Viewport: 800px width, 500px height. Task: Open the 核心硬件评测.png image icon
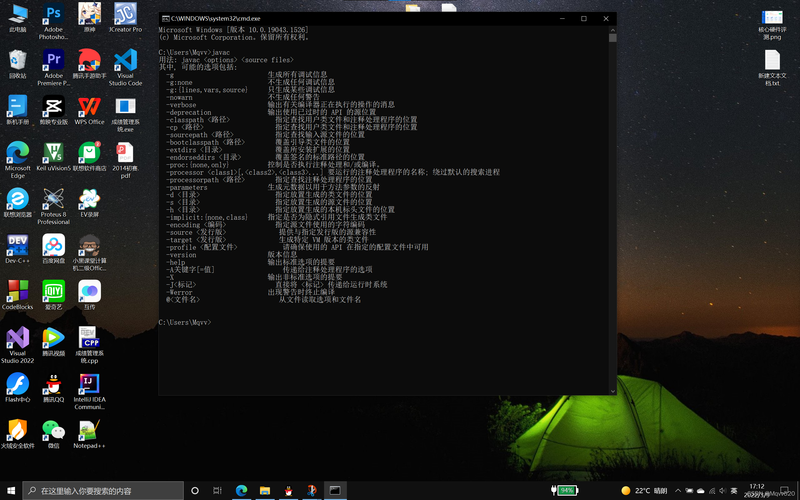coord(772,24)
